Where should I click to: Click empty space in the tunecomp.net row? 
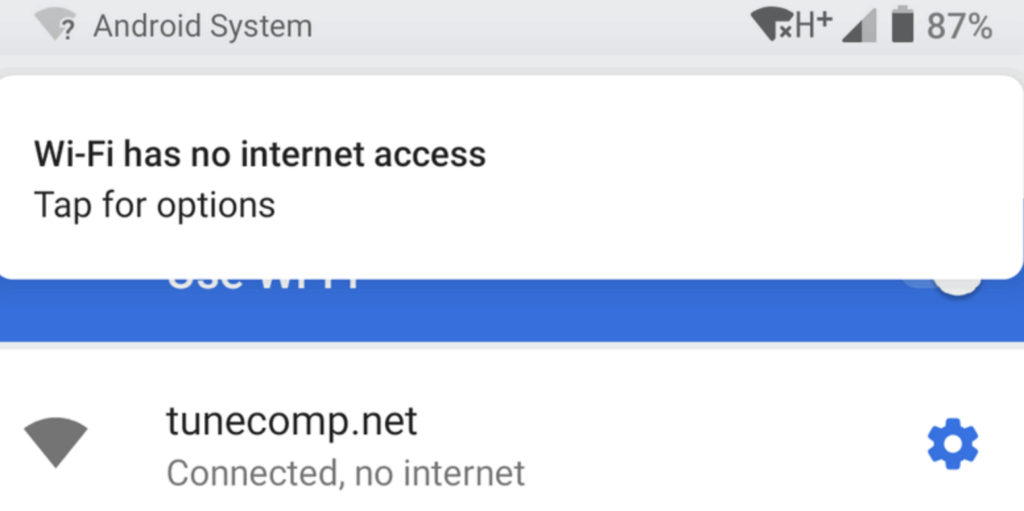click(x=700, y=445)
